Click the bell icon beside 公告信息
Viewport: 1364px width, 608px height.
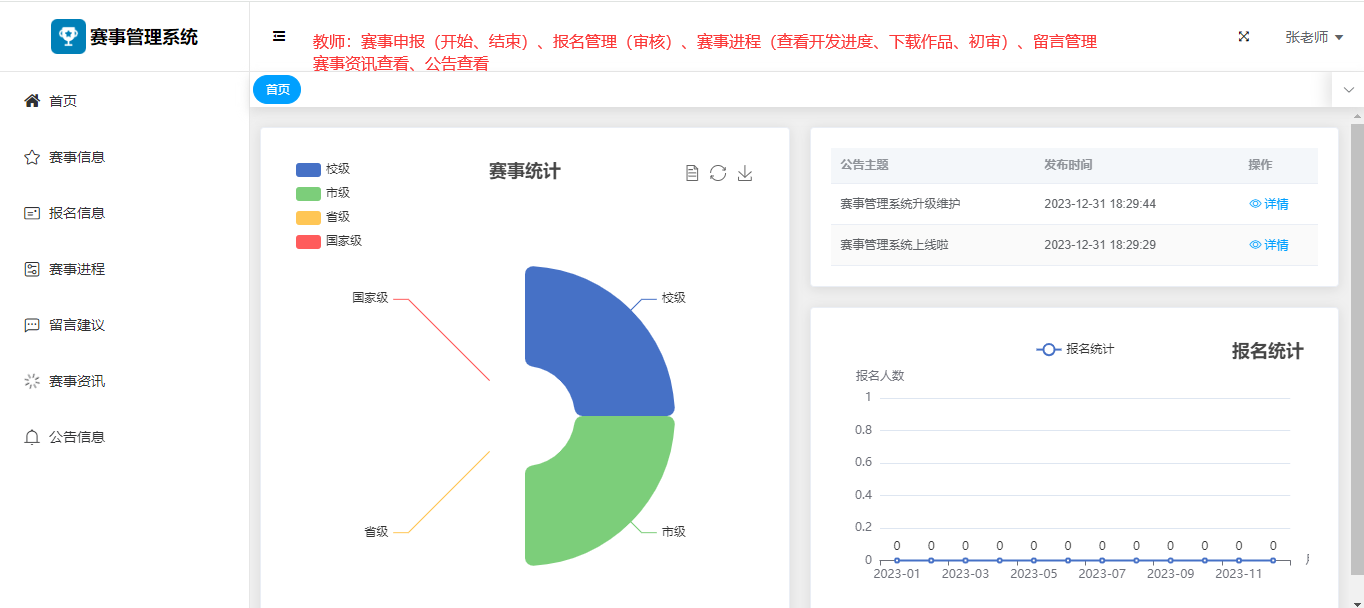[32, 437]
